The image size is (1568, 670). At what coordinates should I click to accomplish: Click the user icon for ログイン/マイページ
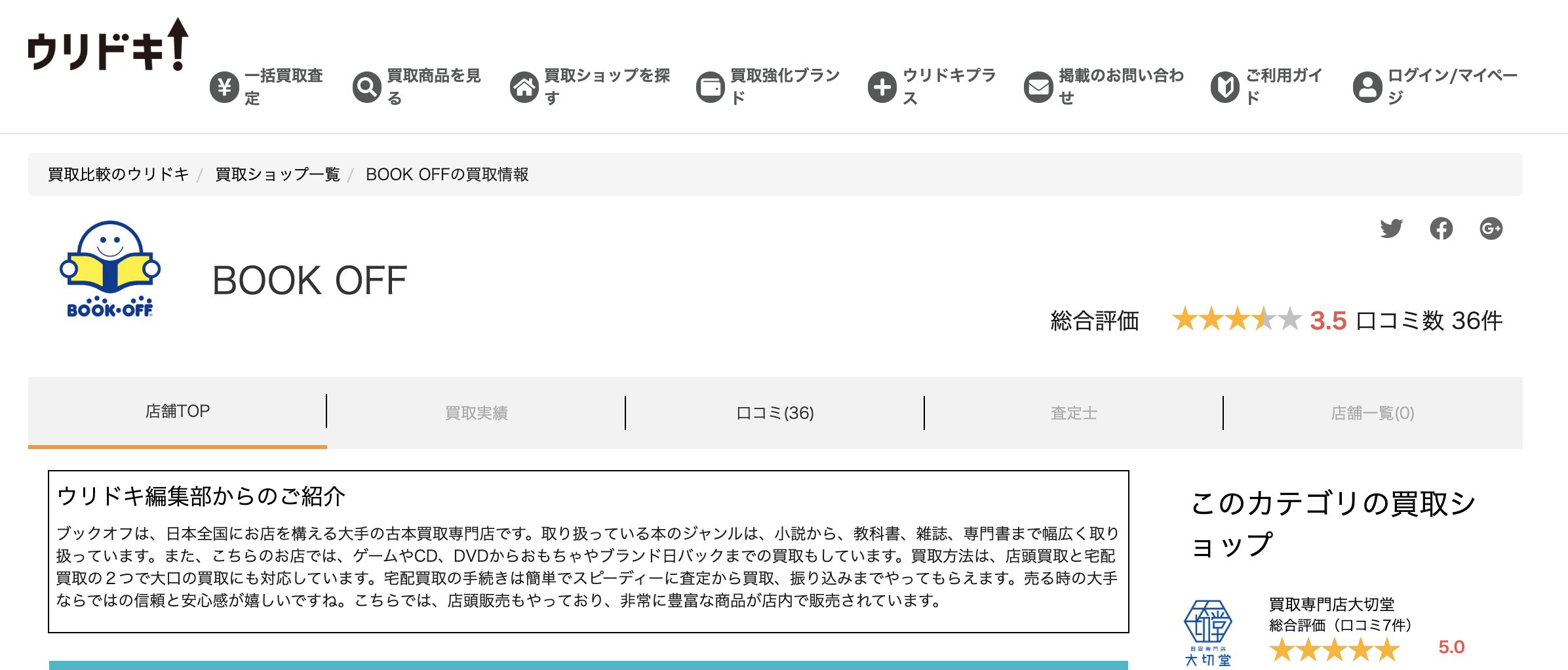tap(1367, 87)
